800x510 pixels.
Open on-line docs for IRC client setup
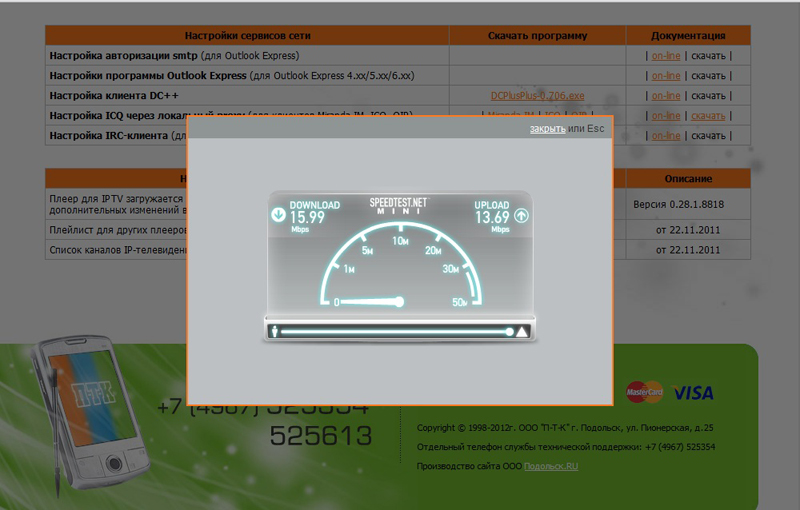coord(666,135)
